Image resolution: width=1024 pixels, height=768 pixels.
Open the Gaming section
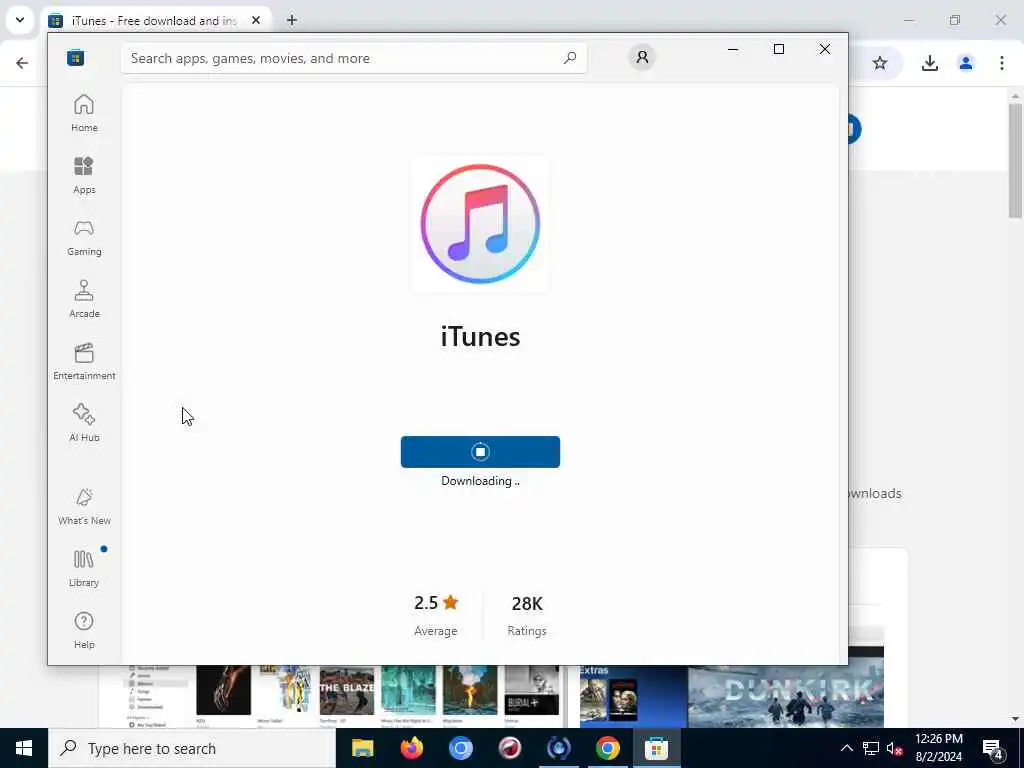coord(84,238)
